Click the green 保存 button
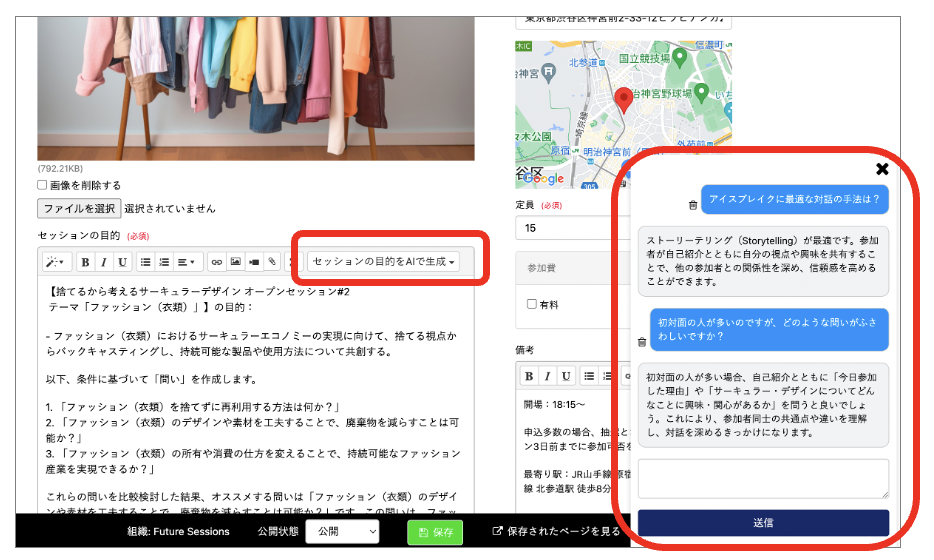Screen dimensions: 934x560 [435, 533]
